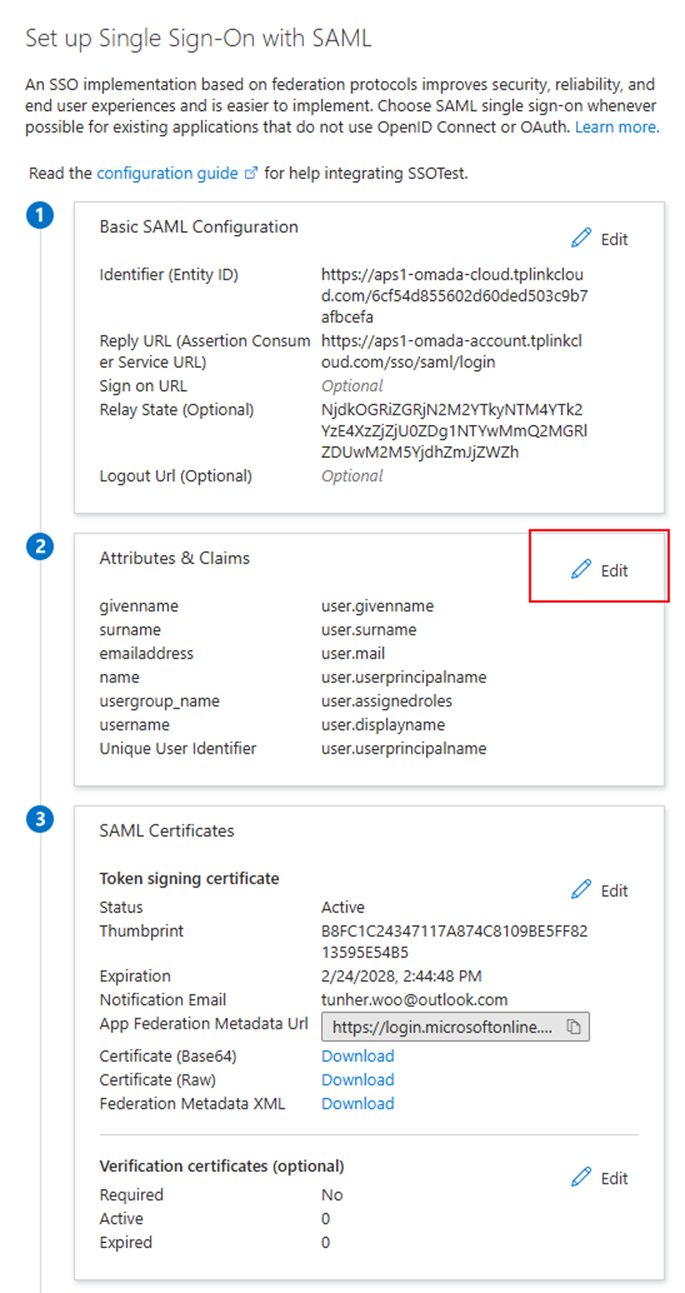
Task: Select the user.surname claim value
Action: (369, 630)
